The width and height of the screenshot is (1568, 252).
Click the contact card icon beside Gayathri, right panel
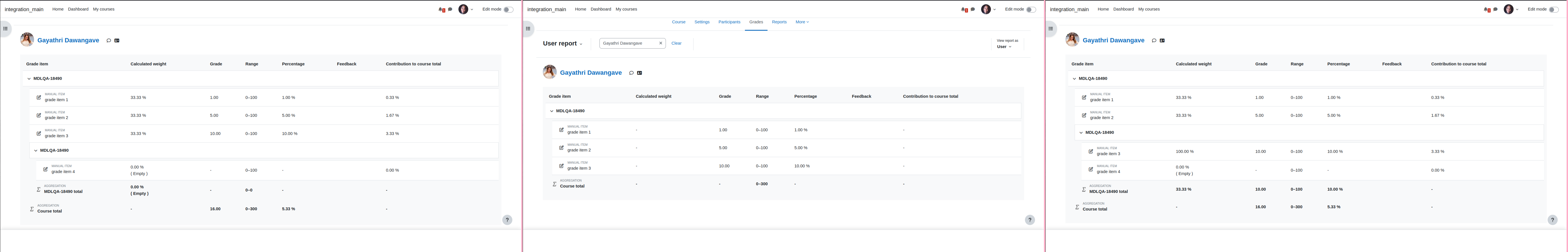pyautogui.click(x=1163, y=41)
